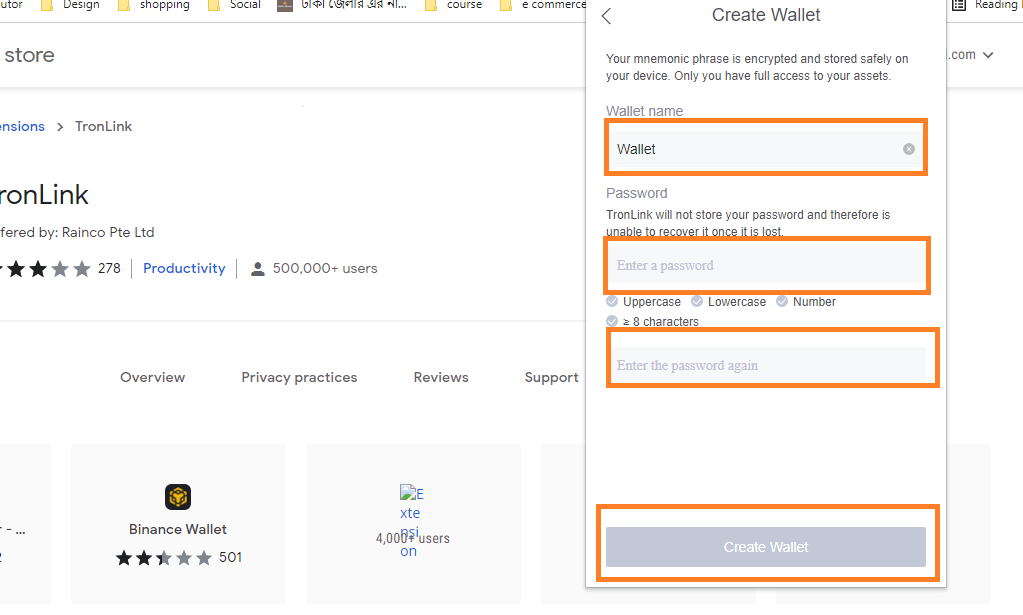Click the TronLink breadcrumb text
This screenshot has height=615, width=1023.
tap(103, 127)
